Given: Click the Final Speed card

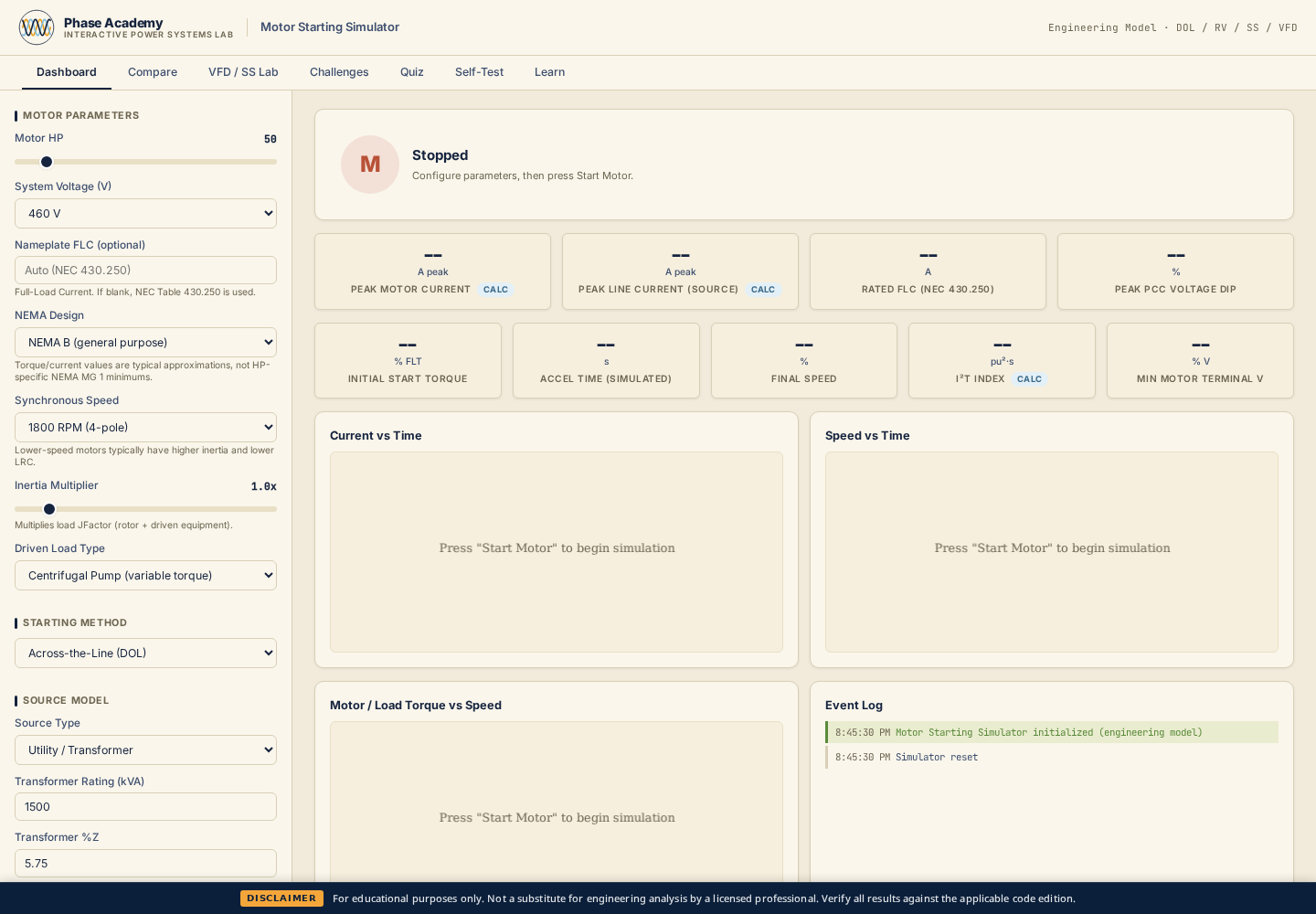Looking at the screenshot, I should coord(804,361).
